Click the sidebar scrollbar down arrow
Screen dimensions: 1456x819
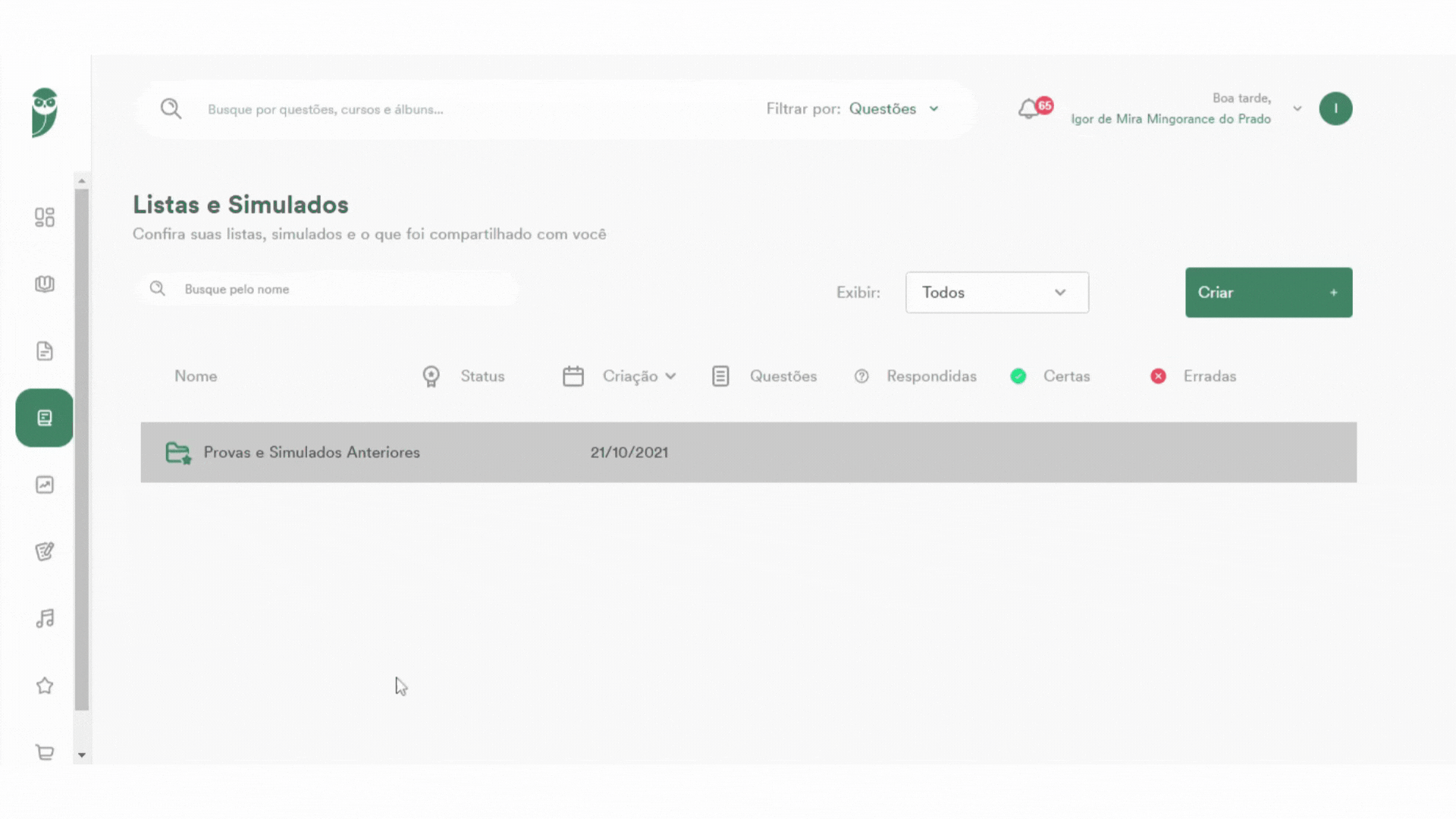pos(82,755)
